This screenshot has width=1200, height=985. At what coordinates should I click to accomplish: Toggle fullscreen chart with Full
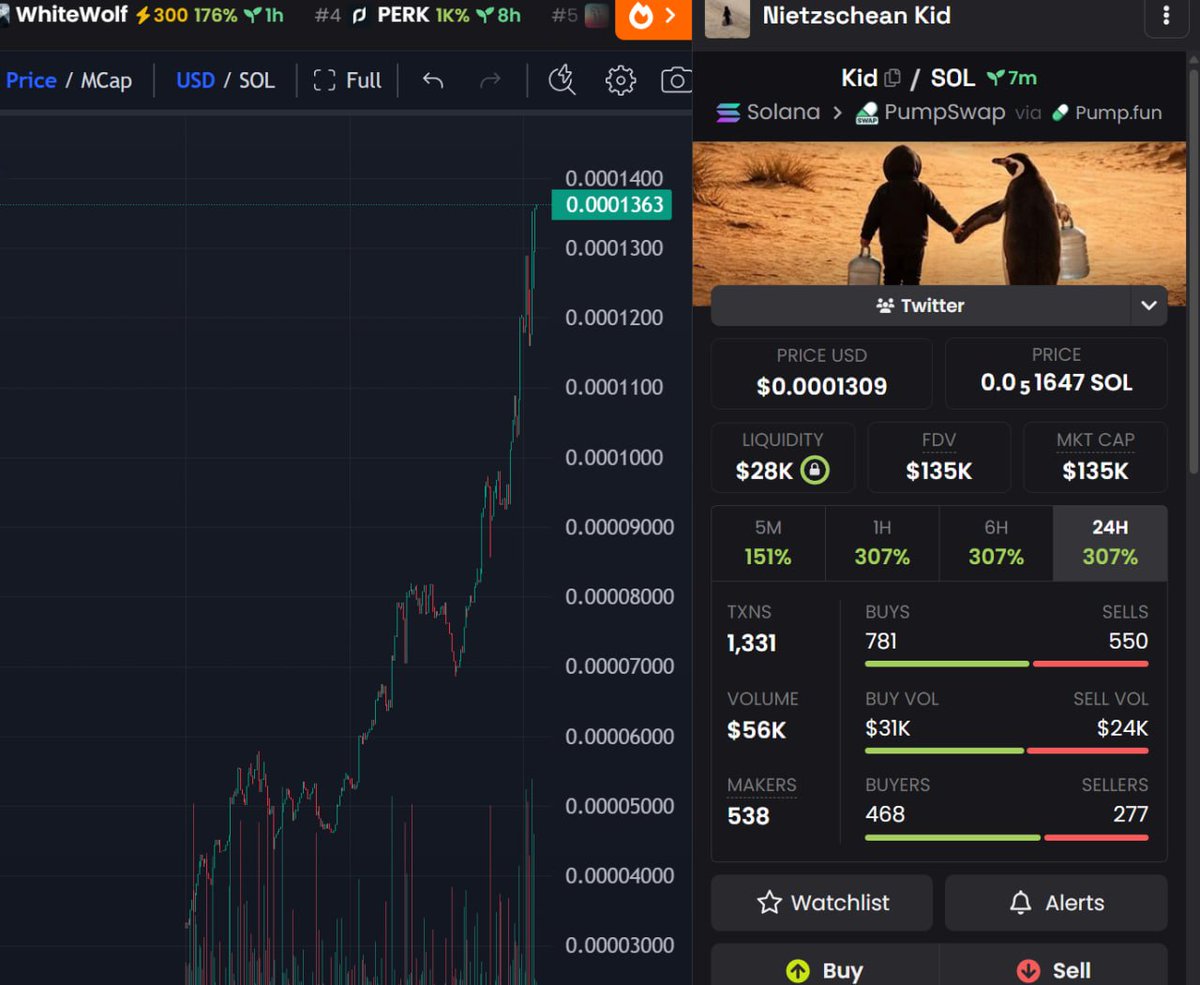[347, 80]
